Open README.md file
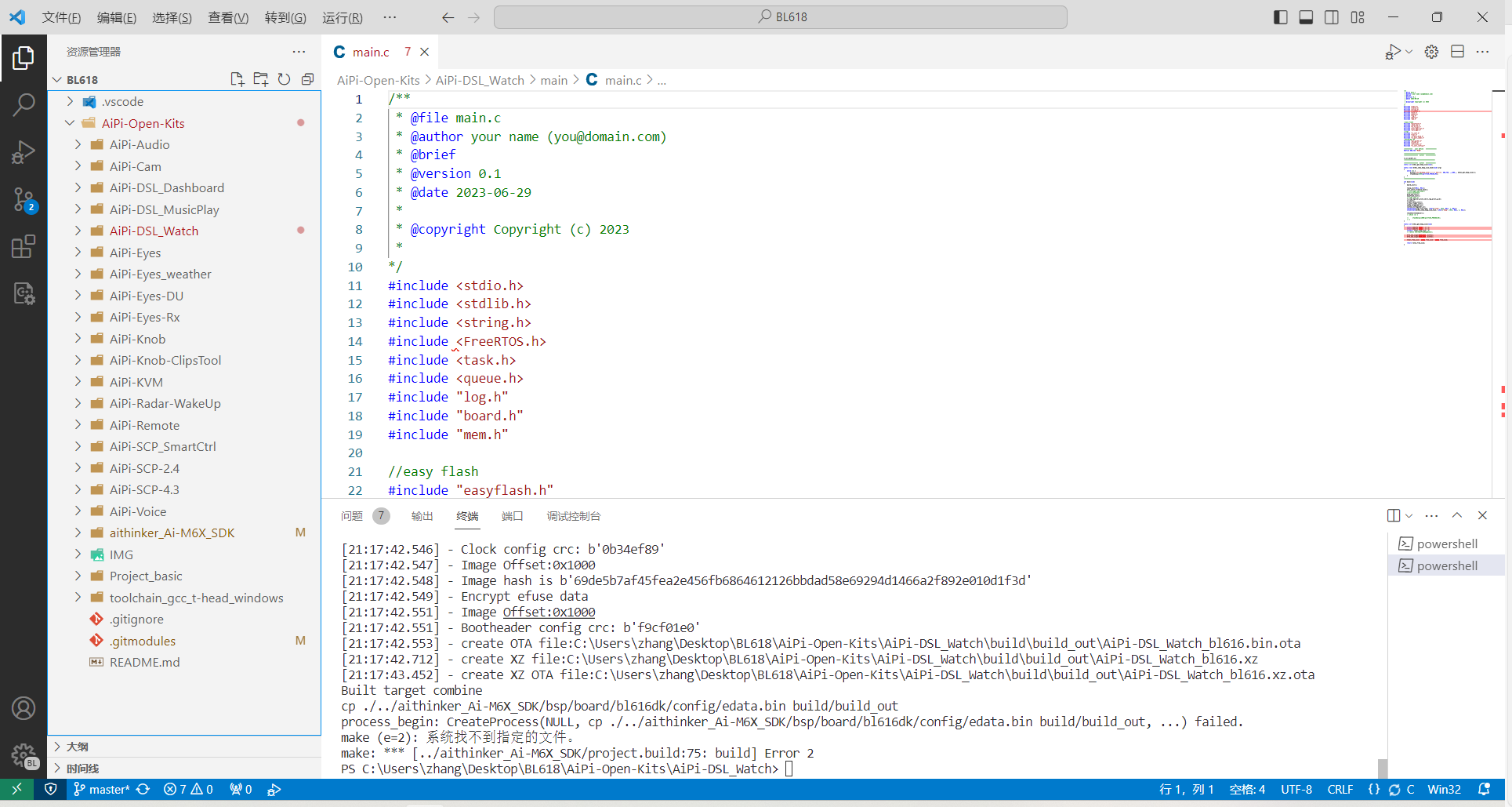The image size is (1512, 807). pos(184,662)
